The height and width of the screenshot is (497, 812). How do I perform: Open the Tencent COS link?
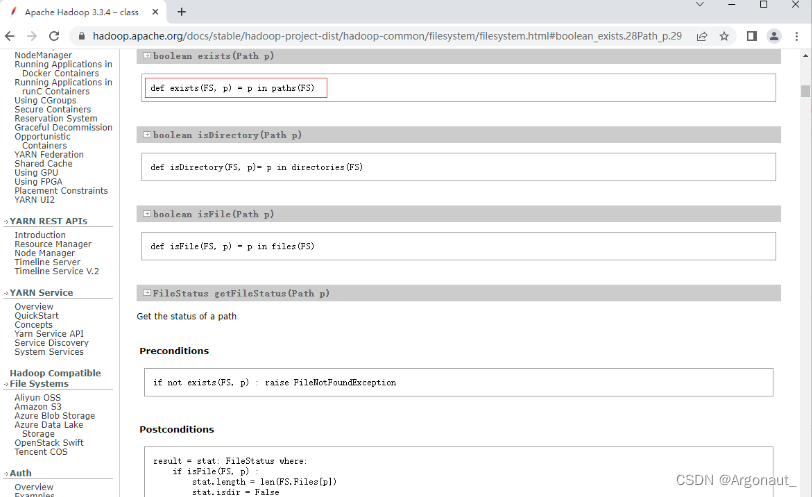tap(41, 452)
